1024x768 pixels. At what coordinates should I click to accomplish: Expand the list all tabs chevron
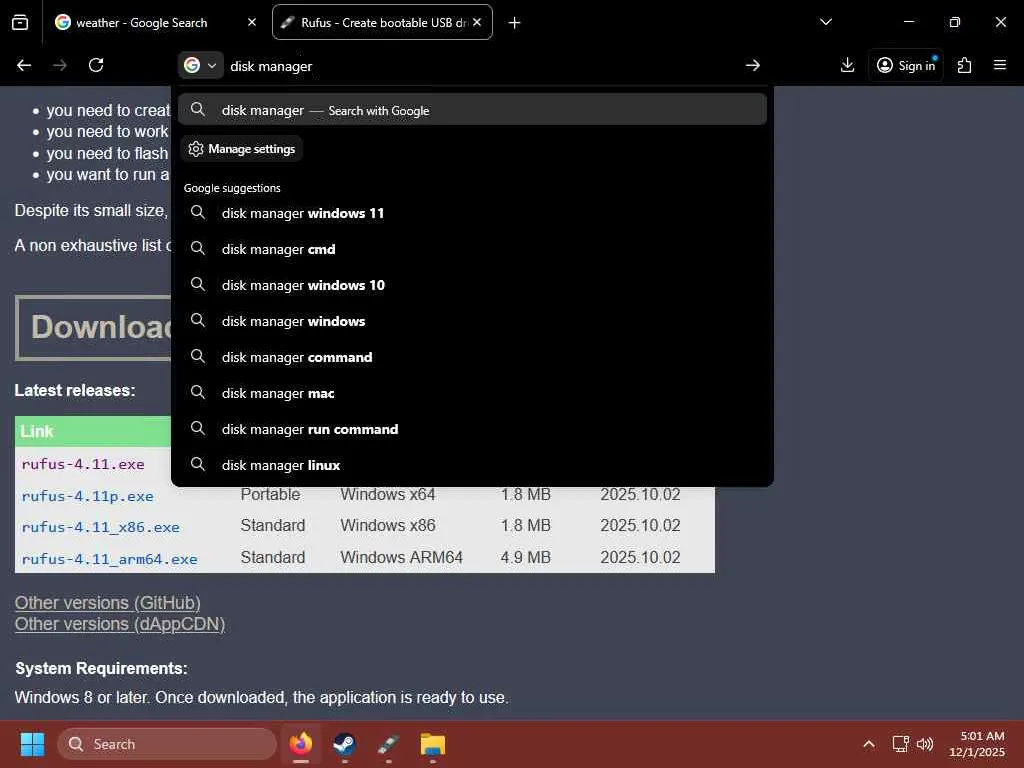[x=825, y=22]
